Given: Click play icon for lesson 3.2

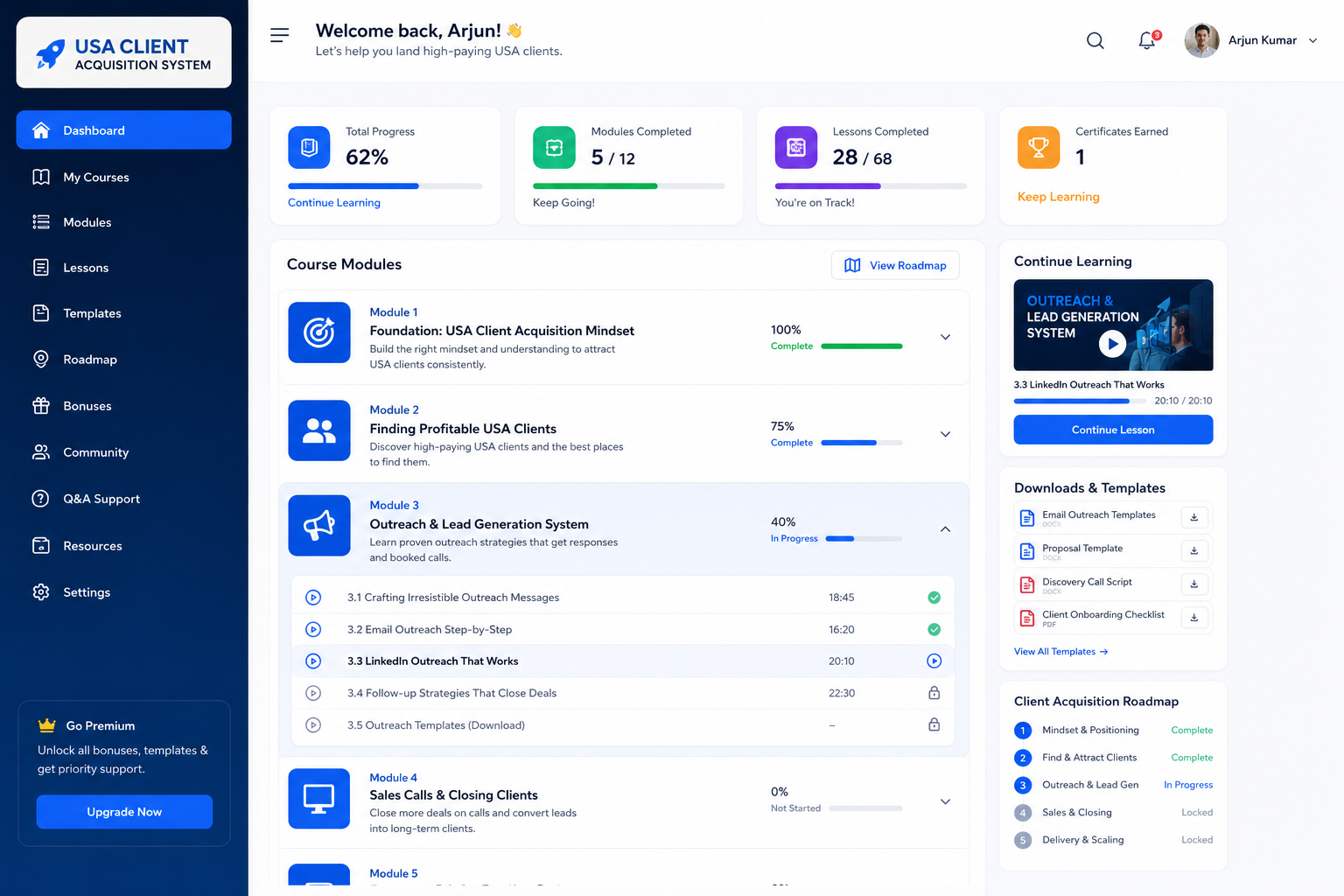Looking at the screenshot, I should point(313,629).
